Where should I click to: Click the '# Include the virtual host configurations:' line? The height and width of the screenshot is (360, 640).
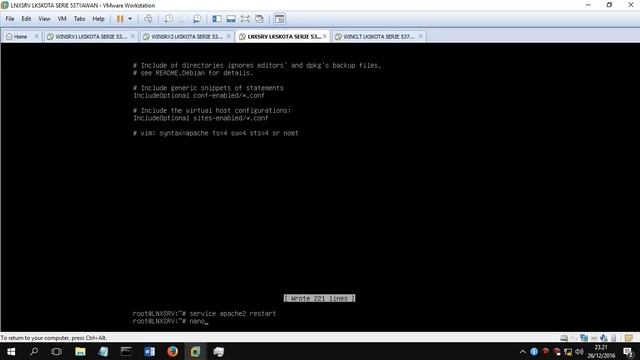(212, 111)
